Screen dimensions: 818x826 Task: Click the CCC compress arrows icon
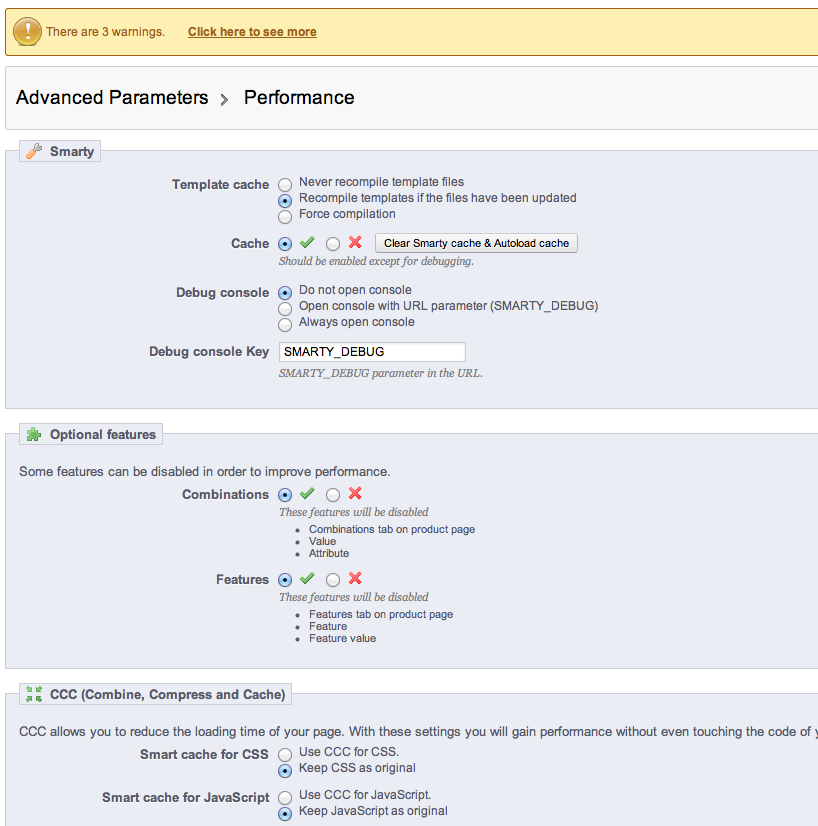click(34, 694)
